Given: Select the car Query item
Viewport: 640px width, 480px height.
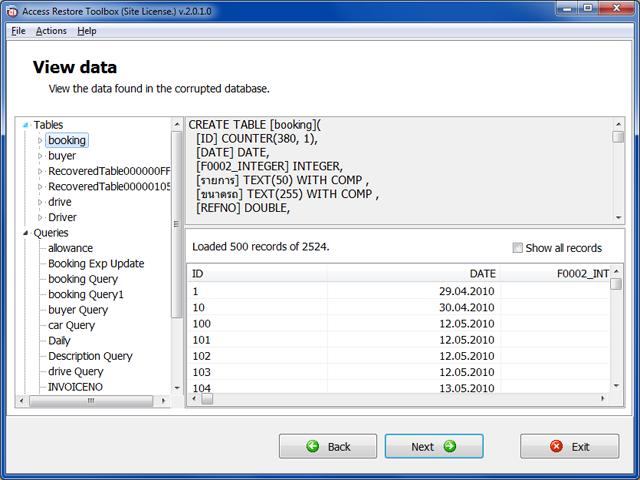Looking at the screenshot, I should point(71,325).
